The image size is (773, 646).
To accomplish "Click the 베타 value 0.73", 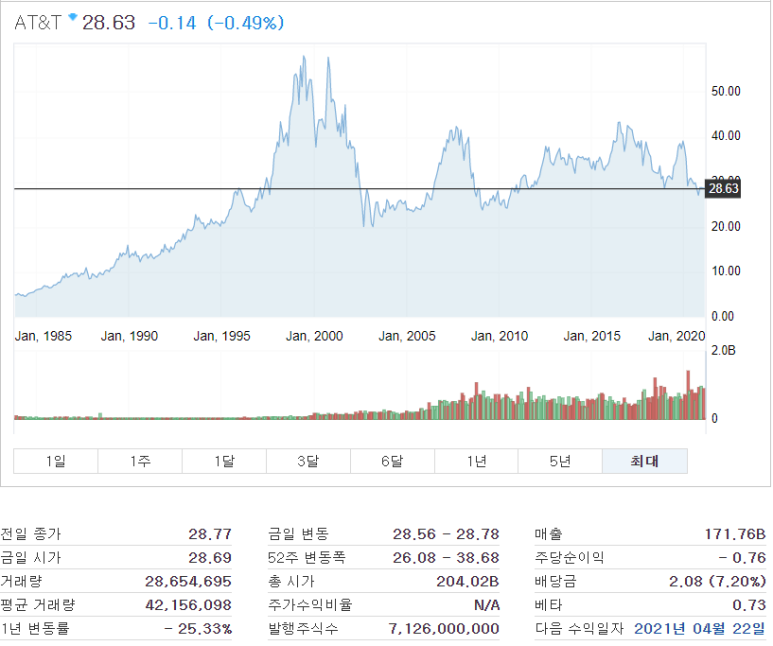I will (749, 605).
